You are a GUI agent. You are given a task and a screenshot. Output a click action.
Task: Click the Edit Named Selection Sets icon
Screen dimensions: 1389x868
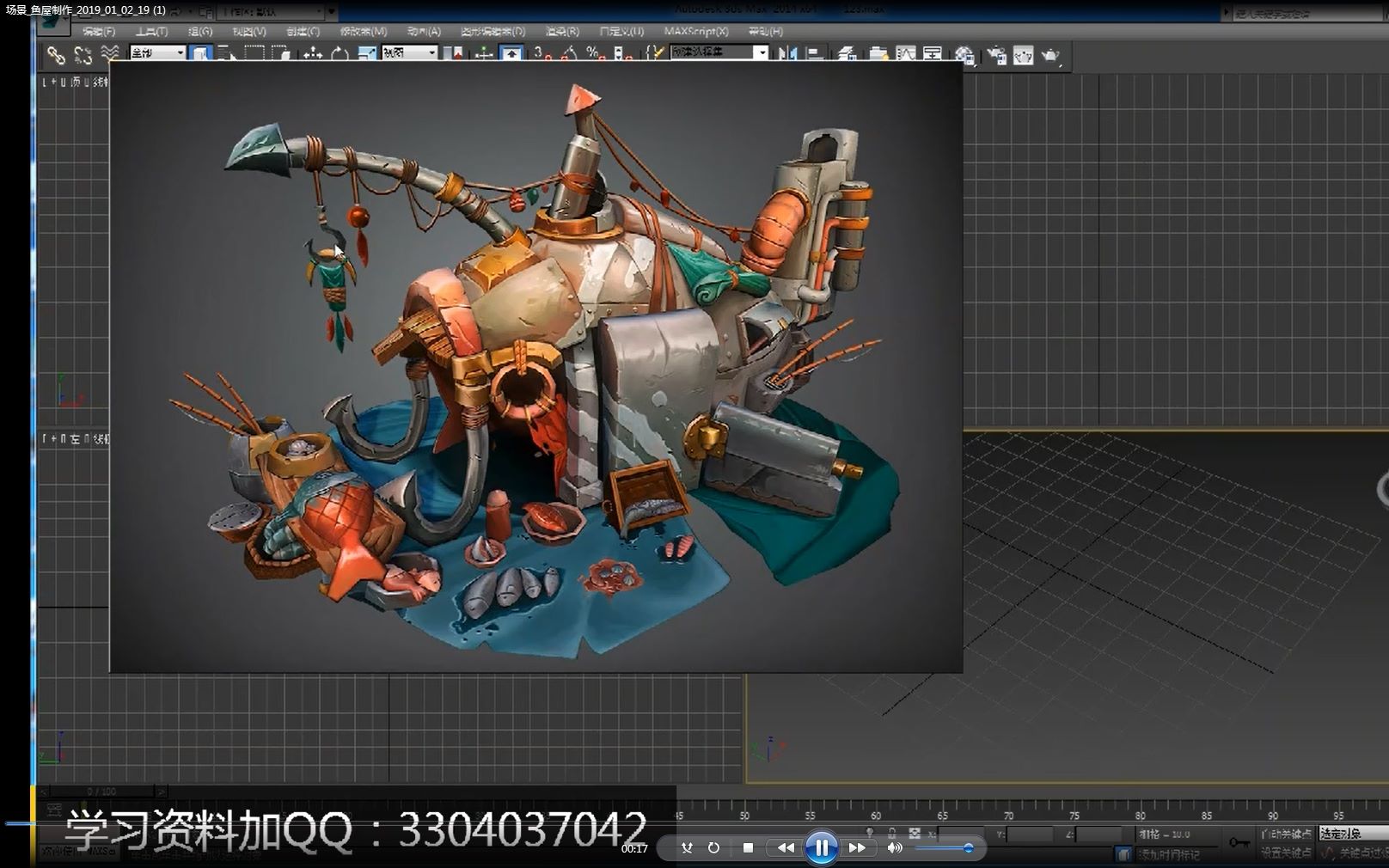[655, 54]
